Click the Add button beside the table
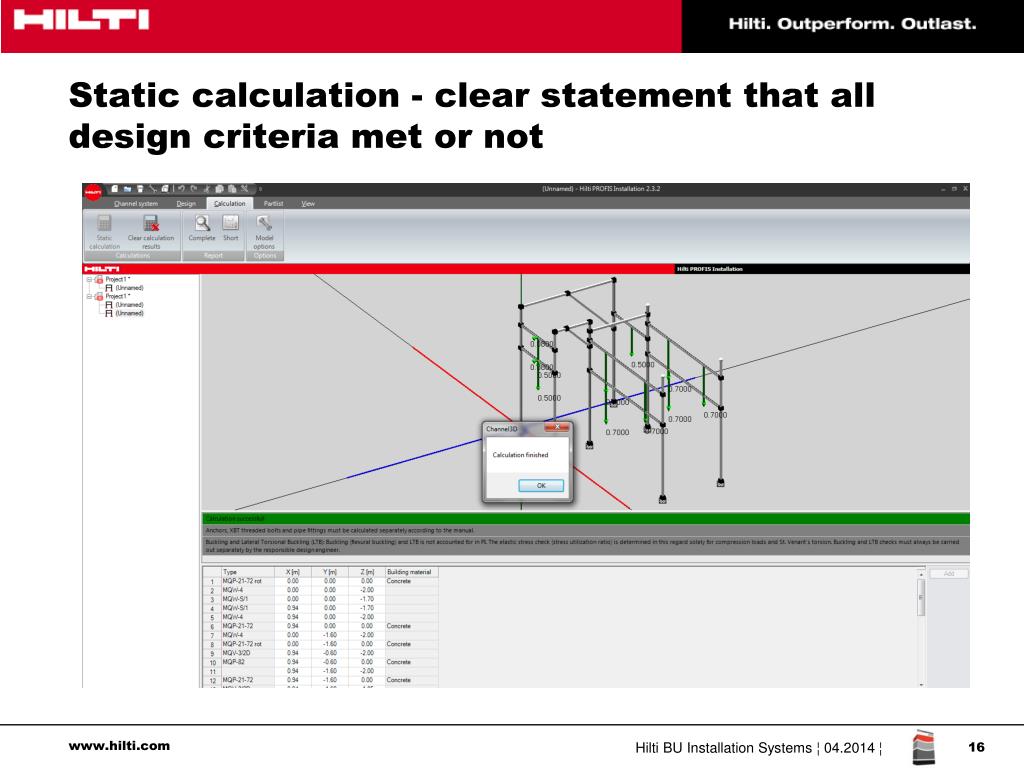This screenshot has height=768, width=1024. pyautogui.click(x=949, y=573)
